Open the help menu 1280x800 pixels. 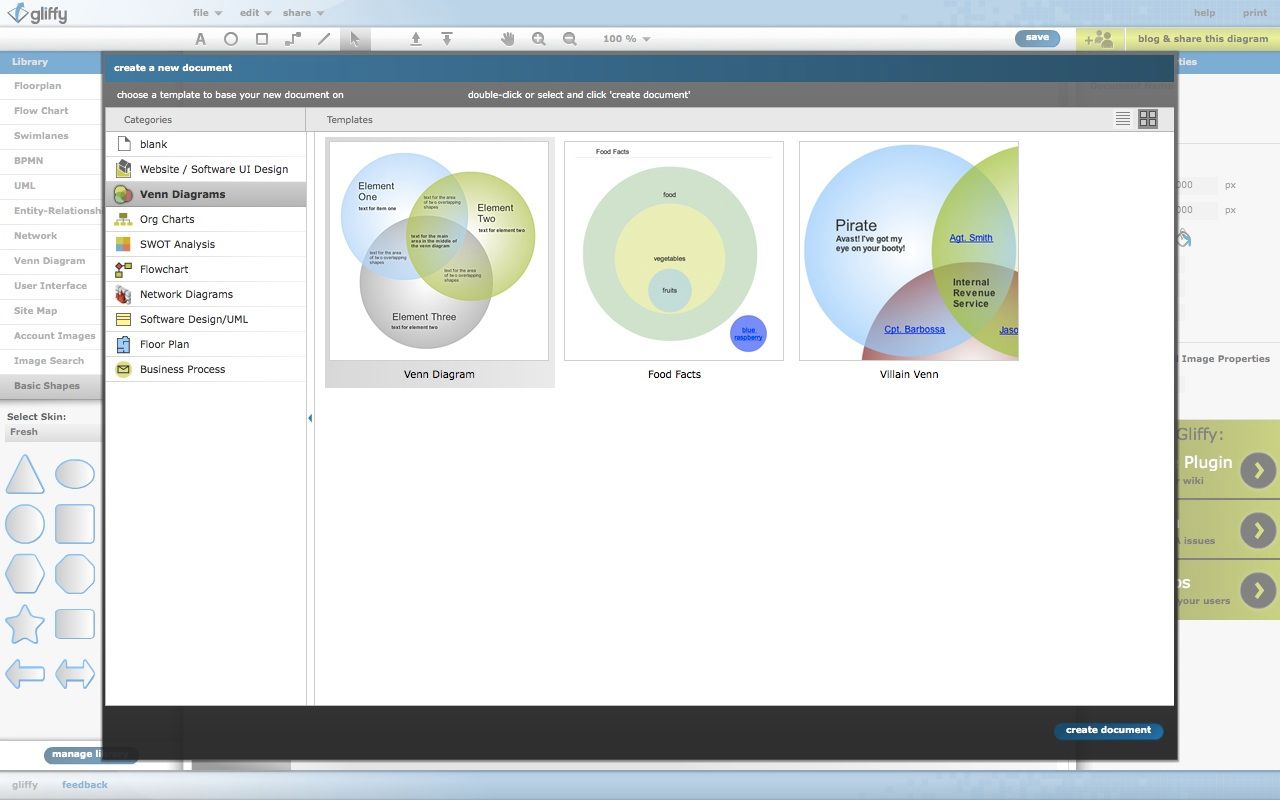click(x=1205, y=13)
